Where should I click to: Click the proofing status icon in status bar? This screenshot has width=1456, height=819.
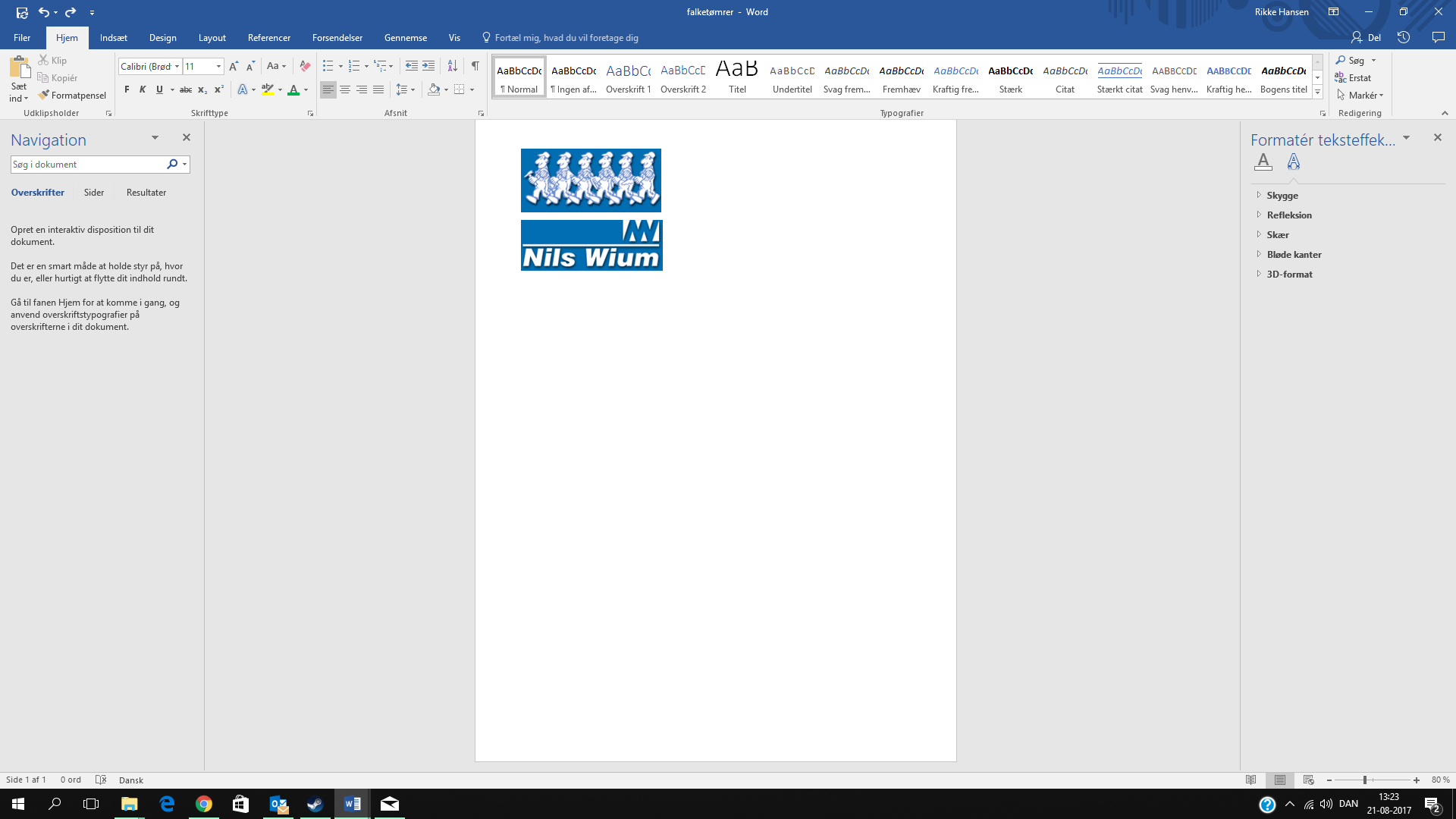(101, 780)
